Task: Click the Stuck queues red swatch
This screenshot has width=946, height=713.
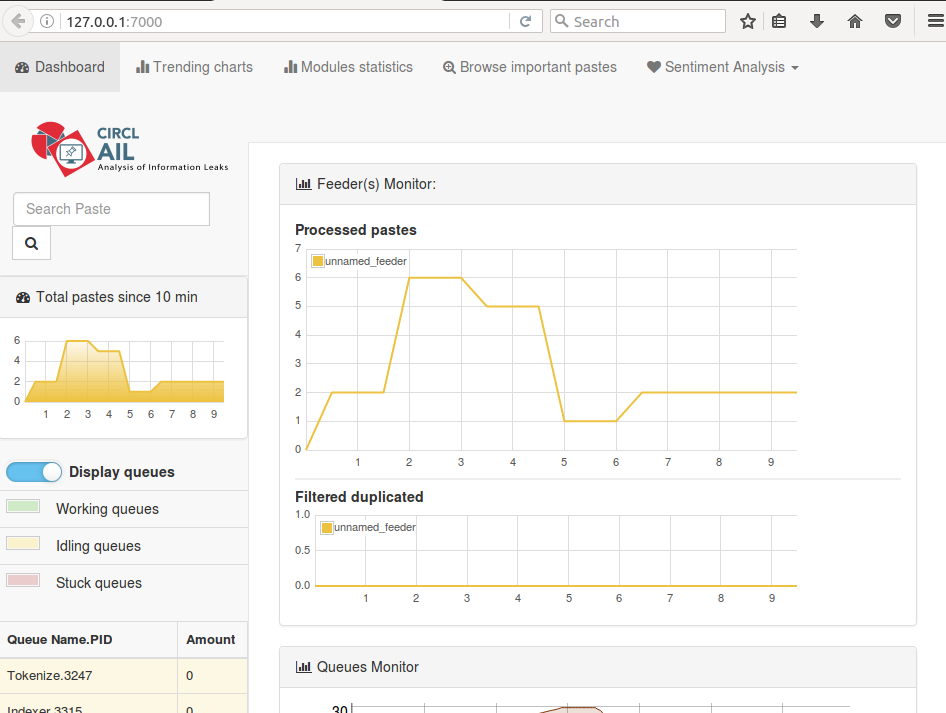Action: tap(23, 581)
